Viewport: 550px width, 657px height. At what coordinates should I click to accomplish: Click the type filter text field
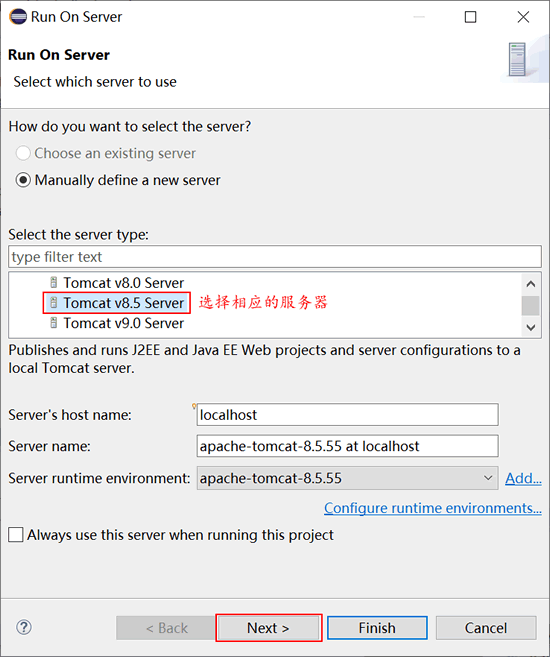point(275,256)
